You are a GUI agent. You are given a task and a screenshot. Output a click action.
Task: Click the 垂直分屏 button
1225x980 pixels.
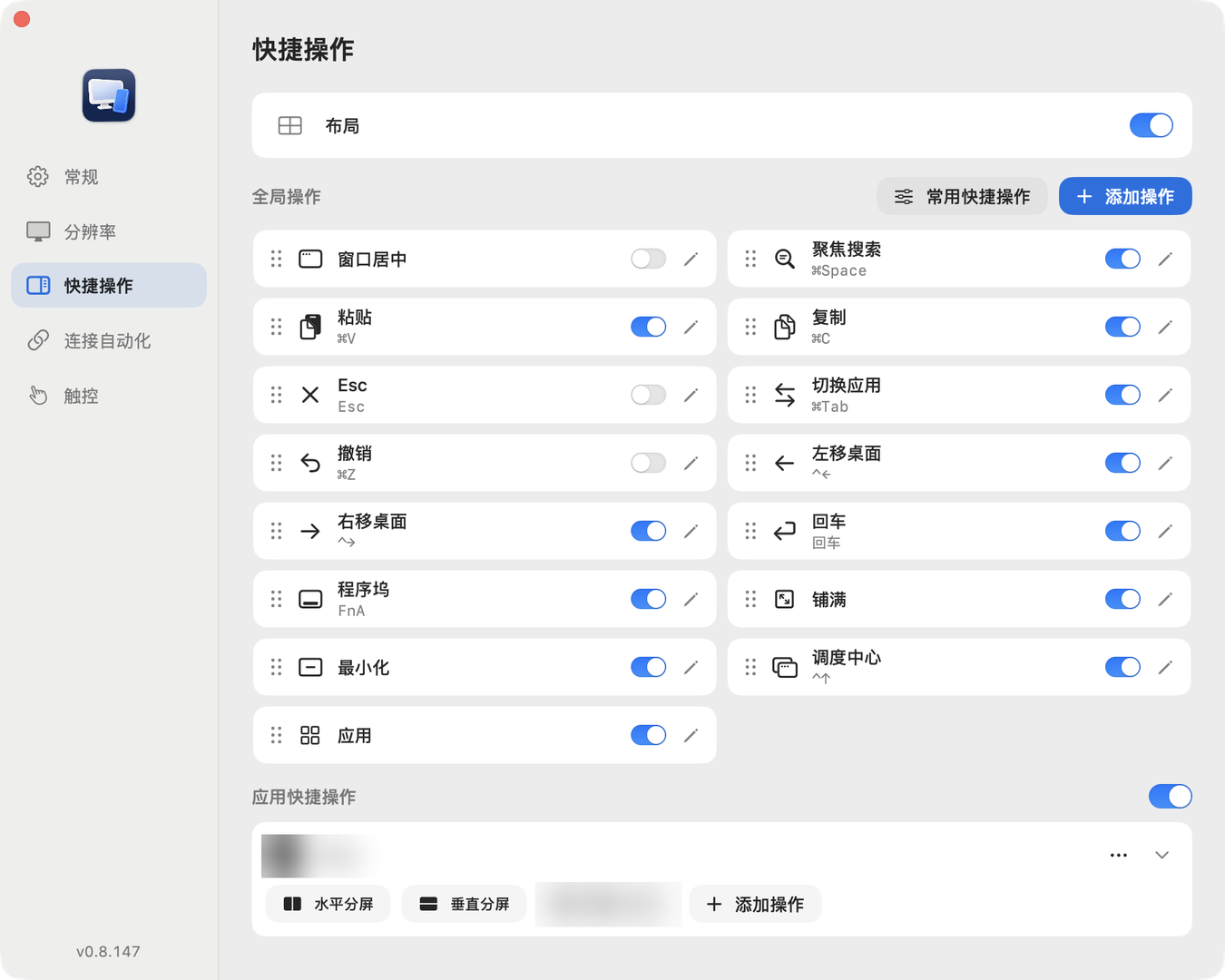[x=464, y=904]
